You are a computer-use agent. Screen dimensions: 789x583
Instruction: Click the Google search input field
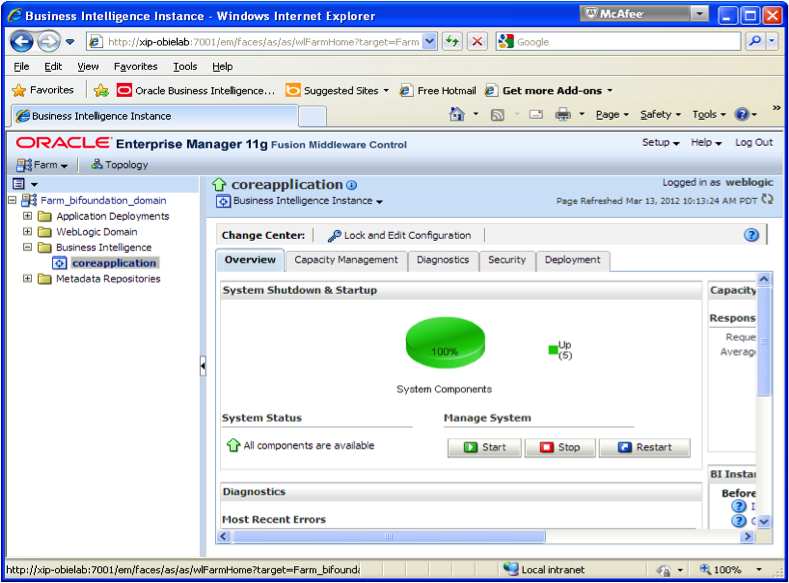click(626, 42)
